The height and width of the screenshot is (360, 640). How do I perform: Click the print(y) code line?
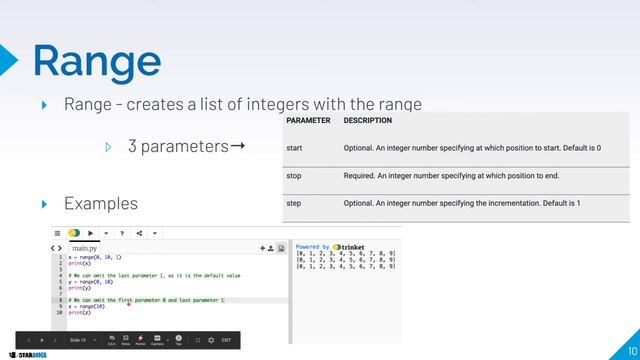click(x=80, y=288)
